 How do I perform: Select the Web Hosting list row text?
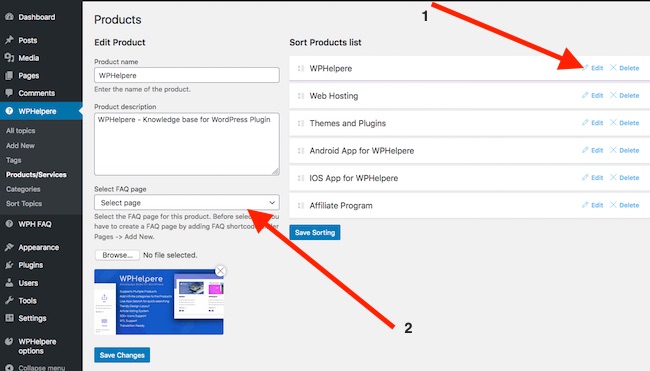(334, 96)
